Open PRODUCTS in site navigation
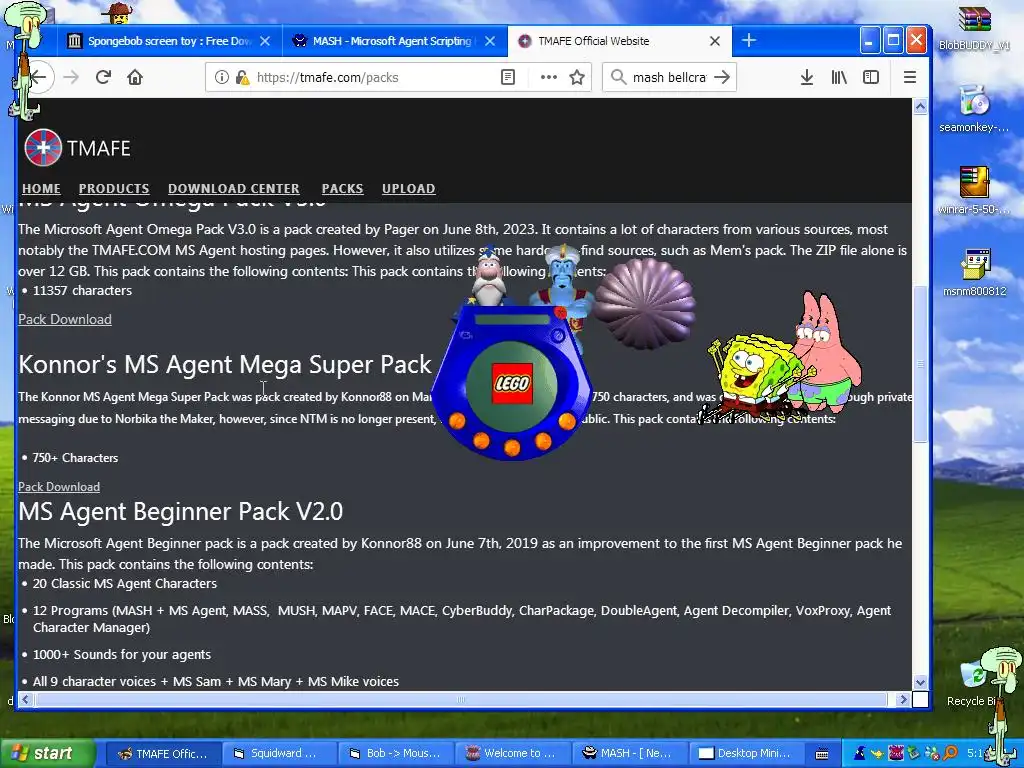Image resolution: width=1024 pixels, height=768 pixels. click(x=114, y=189)
